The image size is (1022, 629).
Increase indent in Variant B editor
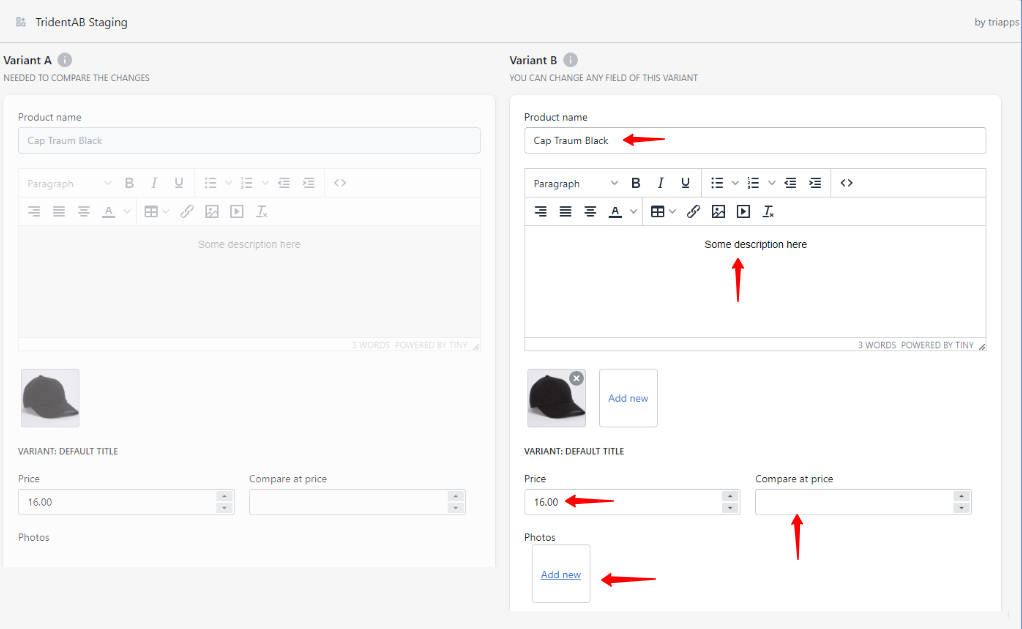pos(815,183)
